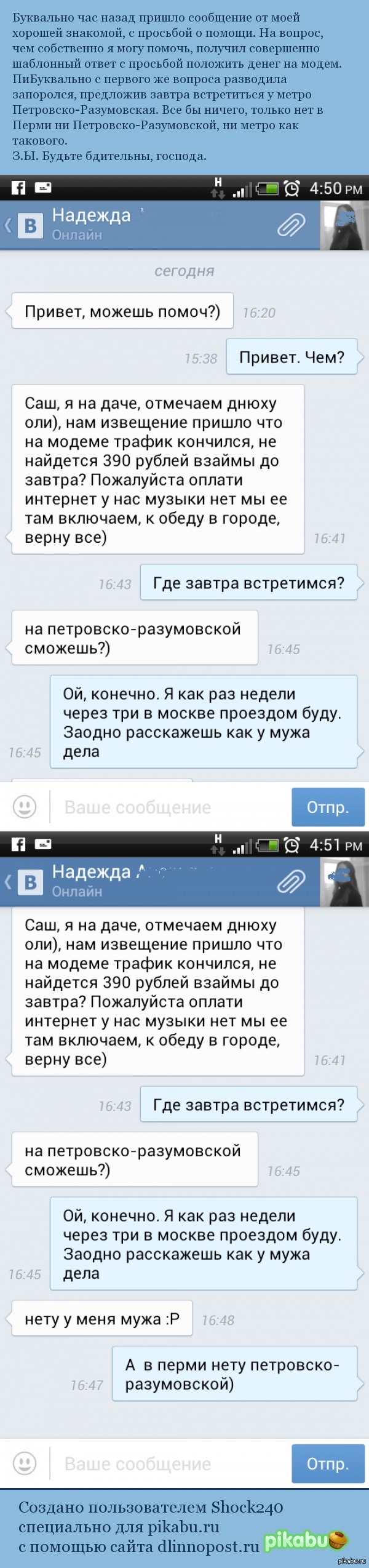Tap the alarm clock icon near 4:50 PM
The width and height of the screenshot is (369, 1568).
292,188
